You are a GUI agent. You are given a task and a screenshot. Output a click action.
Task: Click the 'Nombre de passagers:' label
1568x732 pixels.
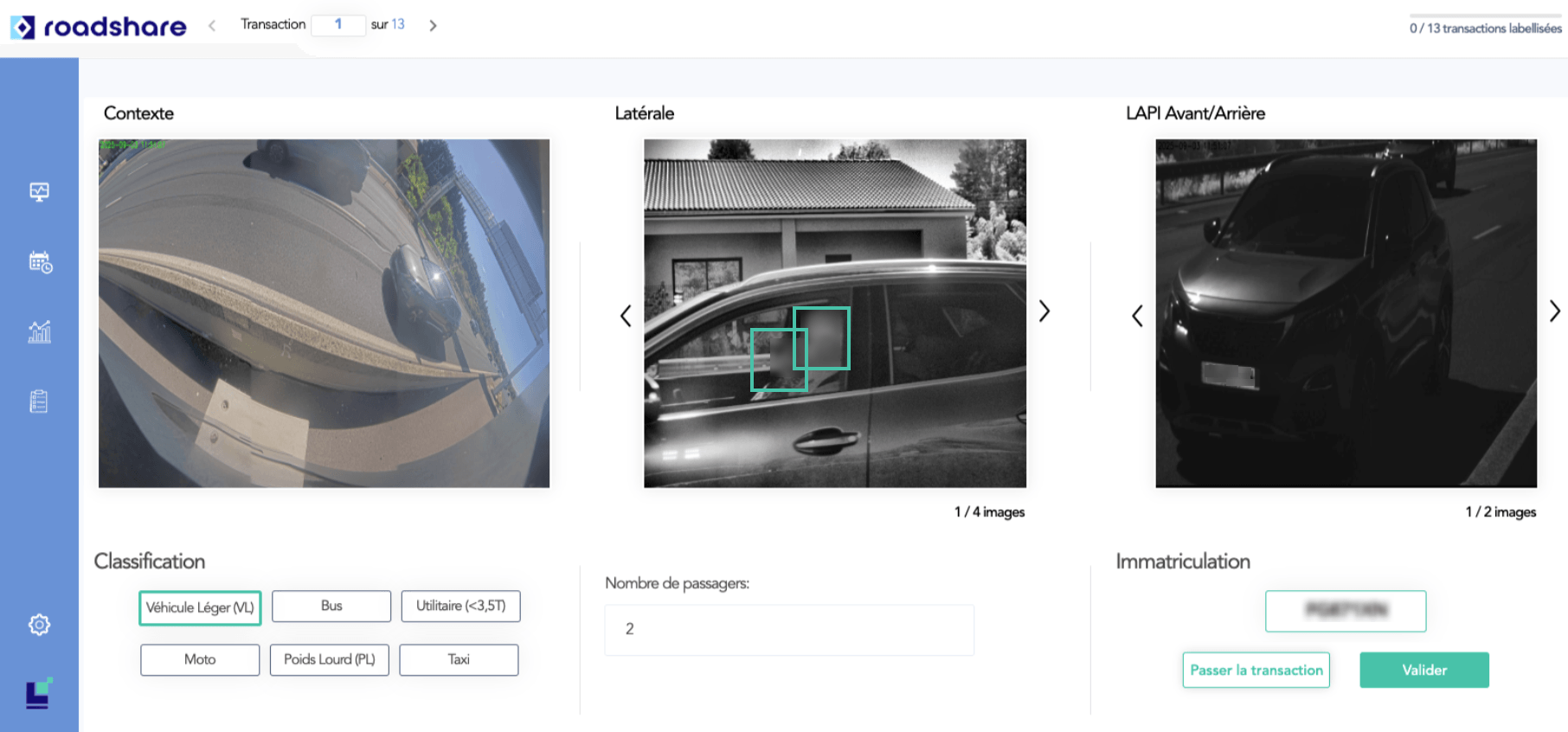tap(677, 583)
